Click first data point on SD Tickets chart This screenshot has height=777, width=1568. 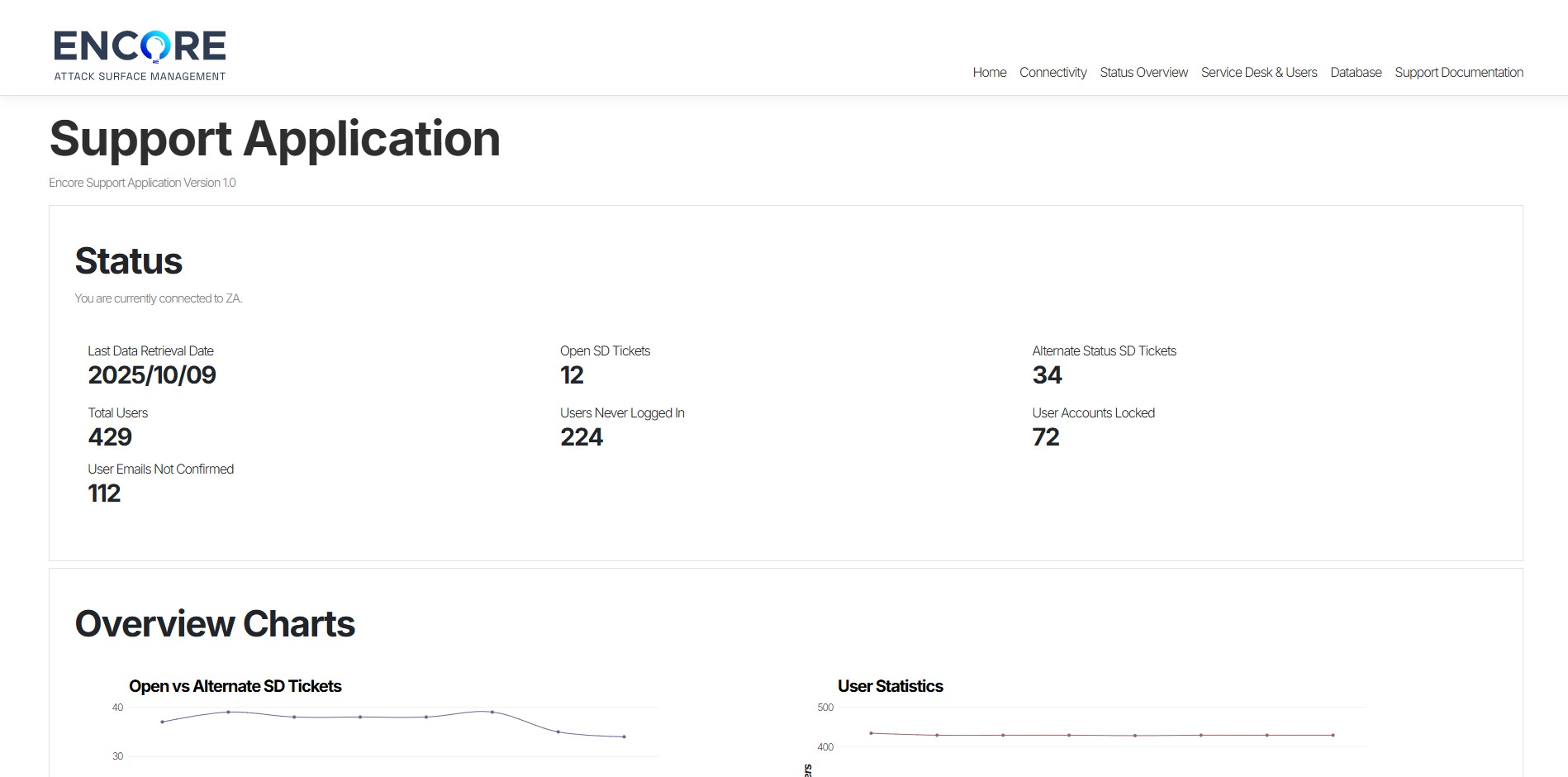162,722
